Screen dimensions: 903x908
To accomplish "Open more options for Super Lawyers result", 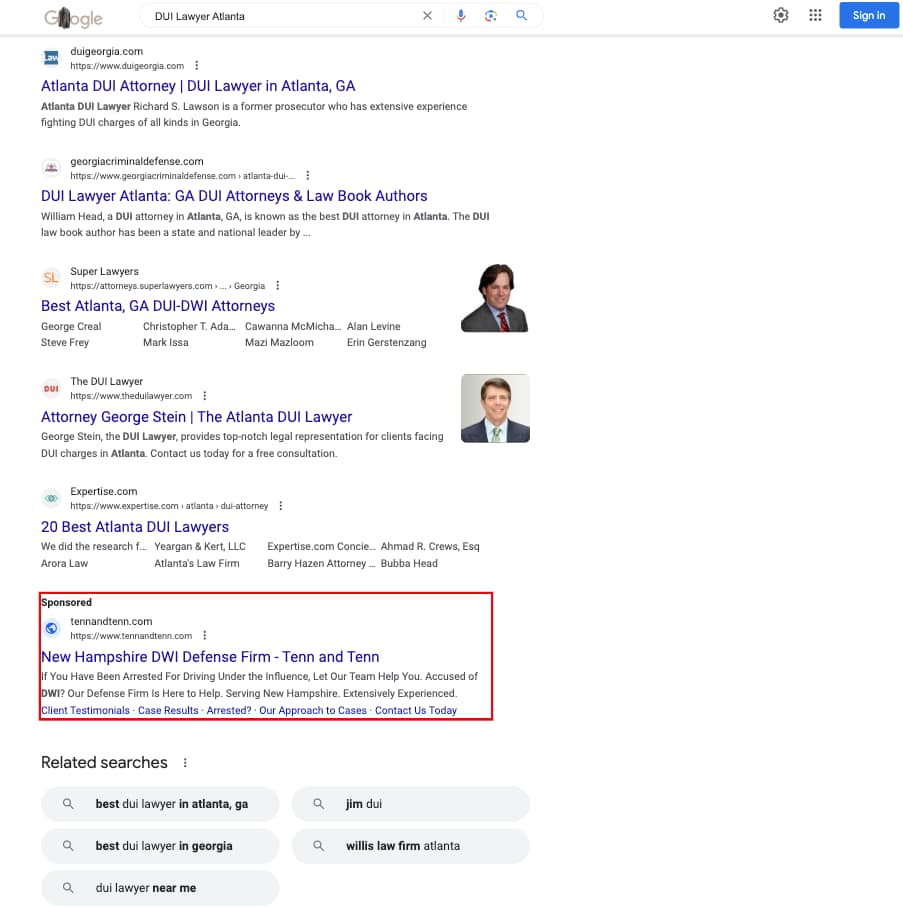I will tap(278, 285).
